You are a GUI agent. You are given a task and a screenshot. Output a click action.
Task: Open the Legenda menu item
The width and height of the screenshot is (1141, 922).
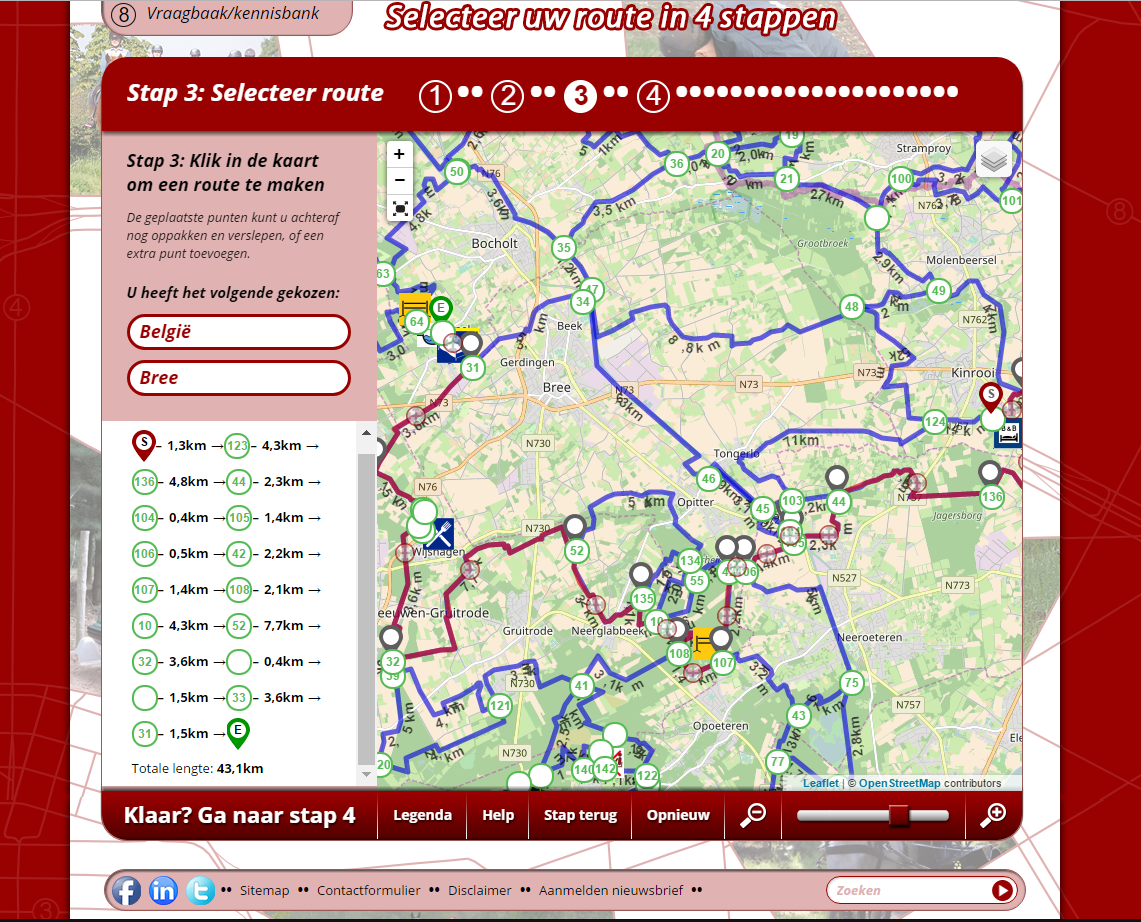point(422,815)
